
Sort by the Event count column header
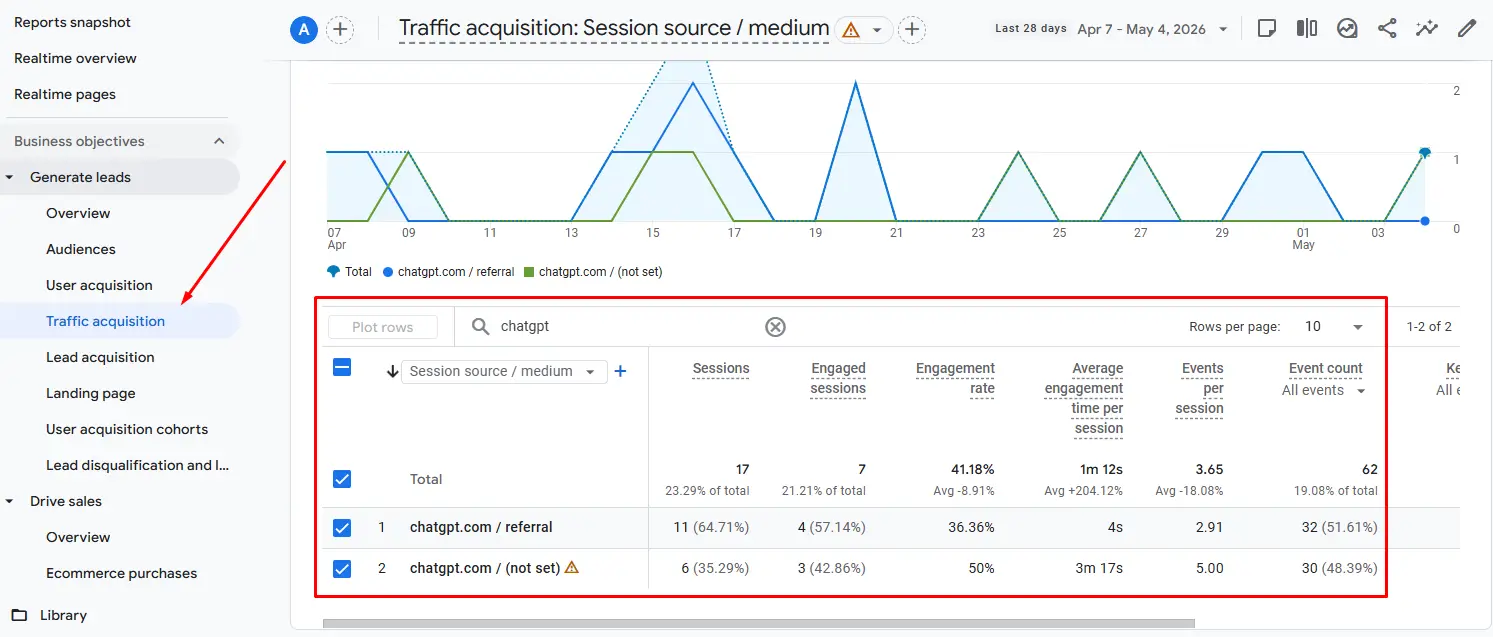1326,368
